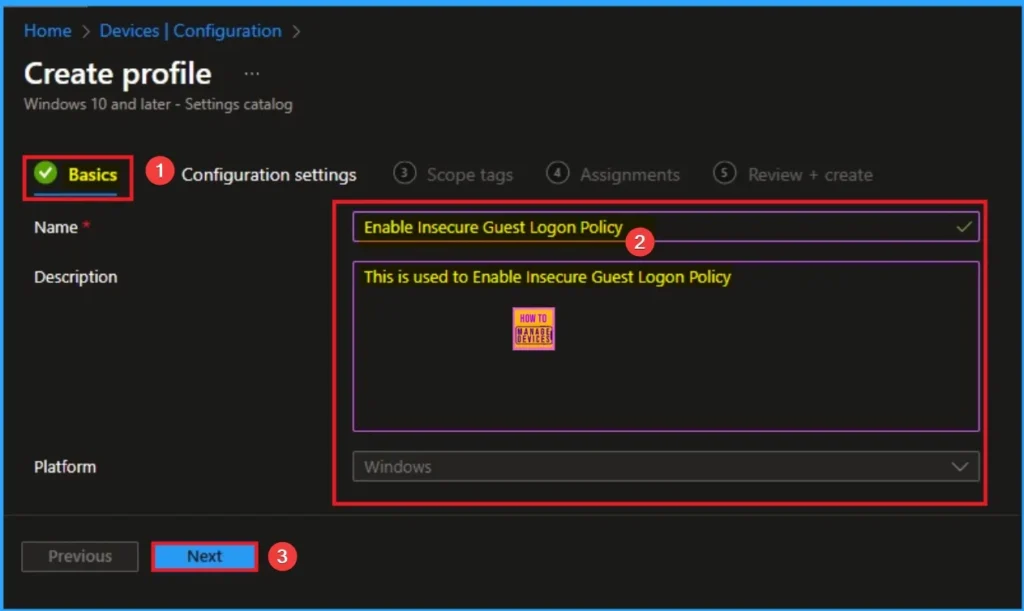Click the step 5 circle for Review + create

tap(724, 173)
